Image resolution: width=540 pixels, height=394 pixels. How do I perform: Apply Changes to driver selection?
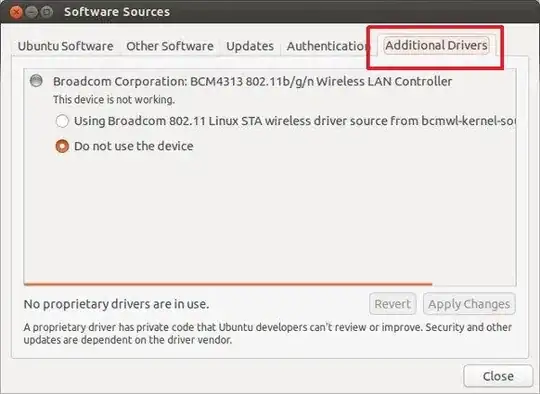coord(469,304)
